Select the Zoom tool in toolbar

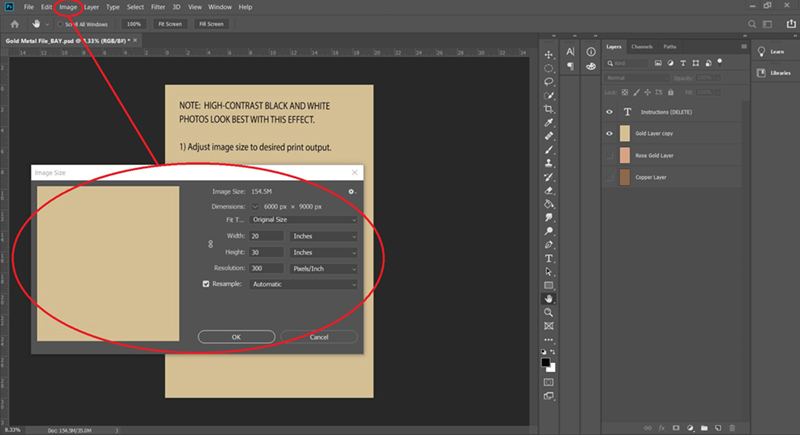coord(548,313)
